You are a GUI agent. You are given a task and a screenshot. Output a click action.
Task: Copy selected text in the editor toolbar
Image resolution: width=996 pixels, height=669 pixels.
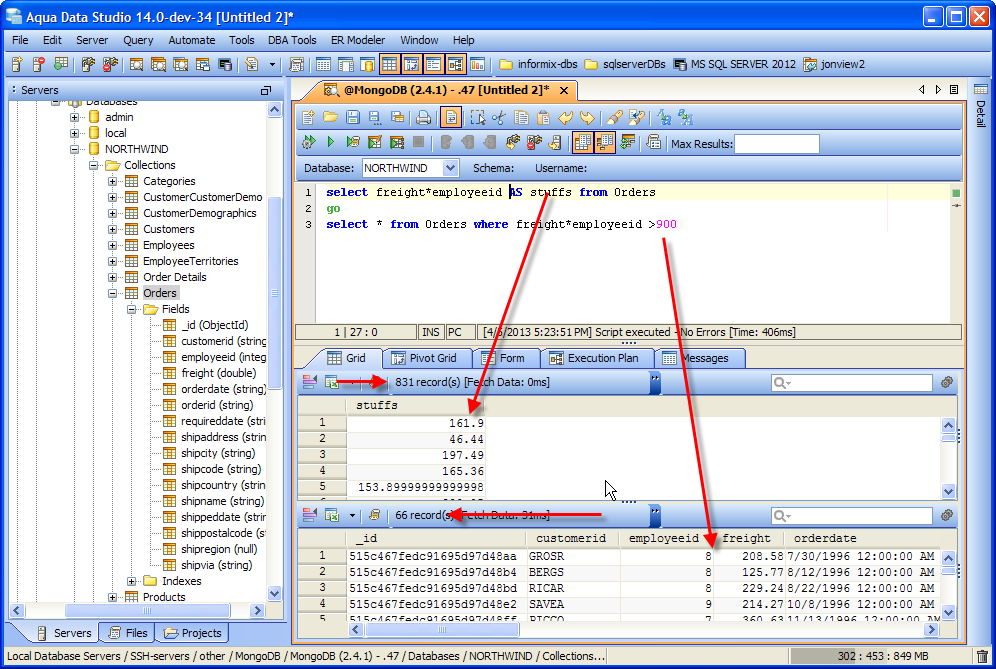pyautogui.click(x=521, y=118)
